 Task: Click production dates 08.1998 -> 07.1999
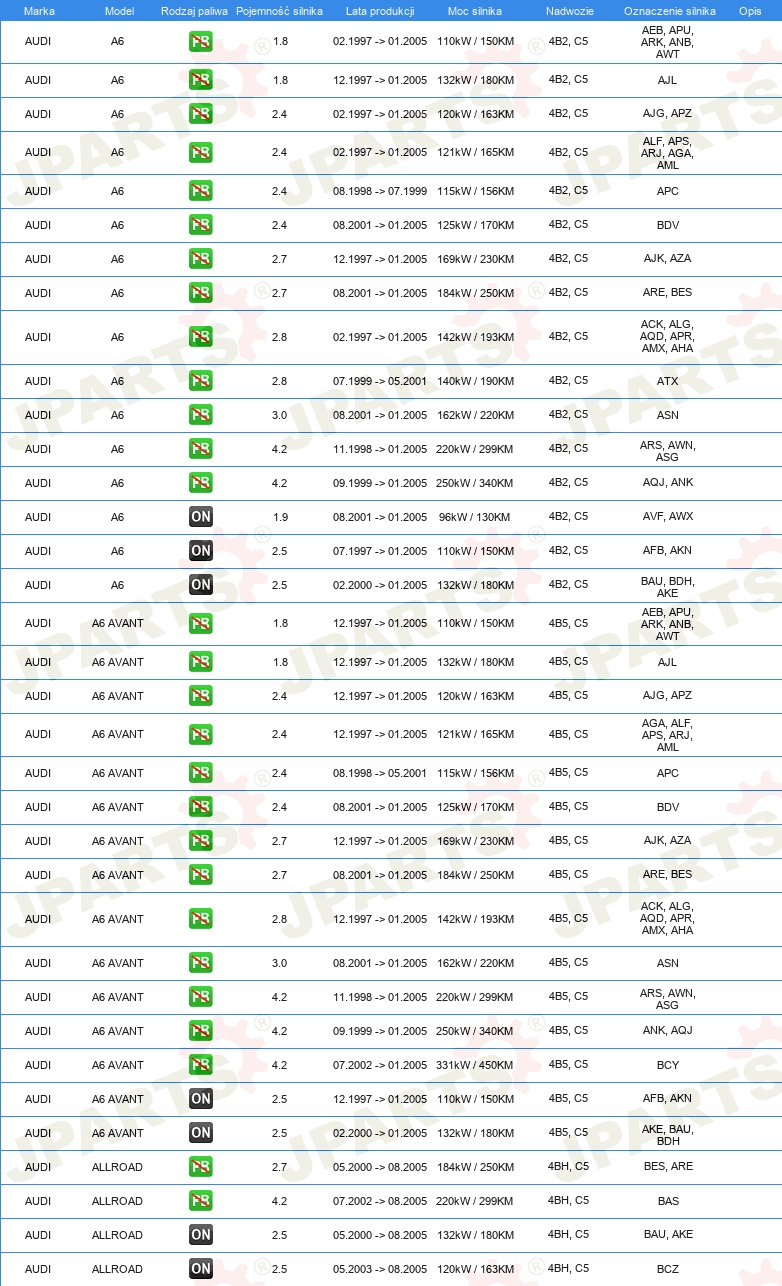pyautogui.click(x=379, y=191)
